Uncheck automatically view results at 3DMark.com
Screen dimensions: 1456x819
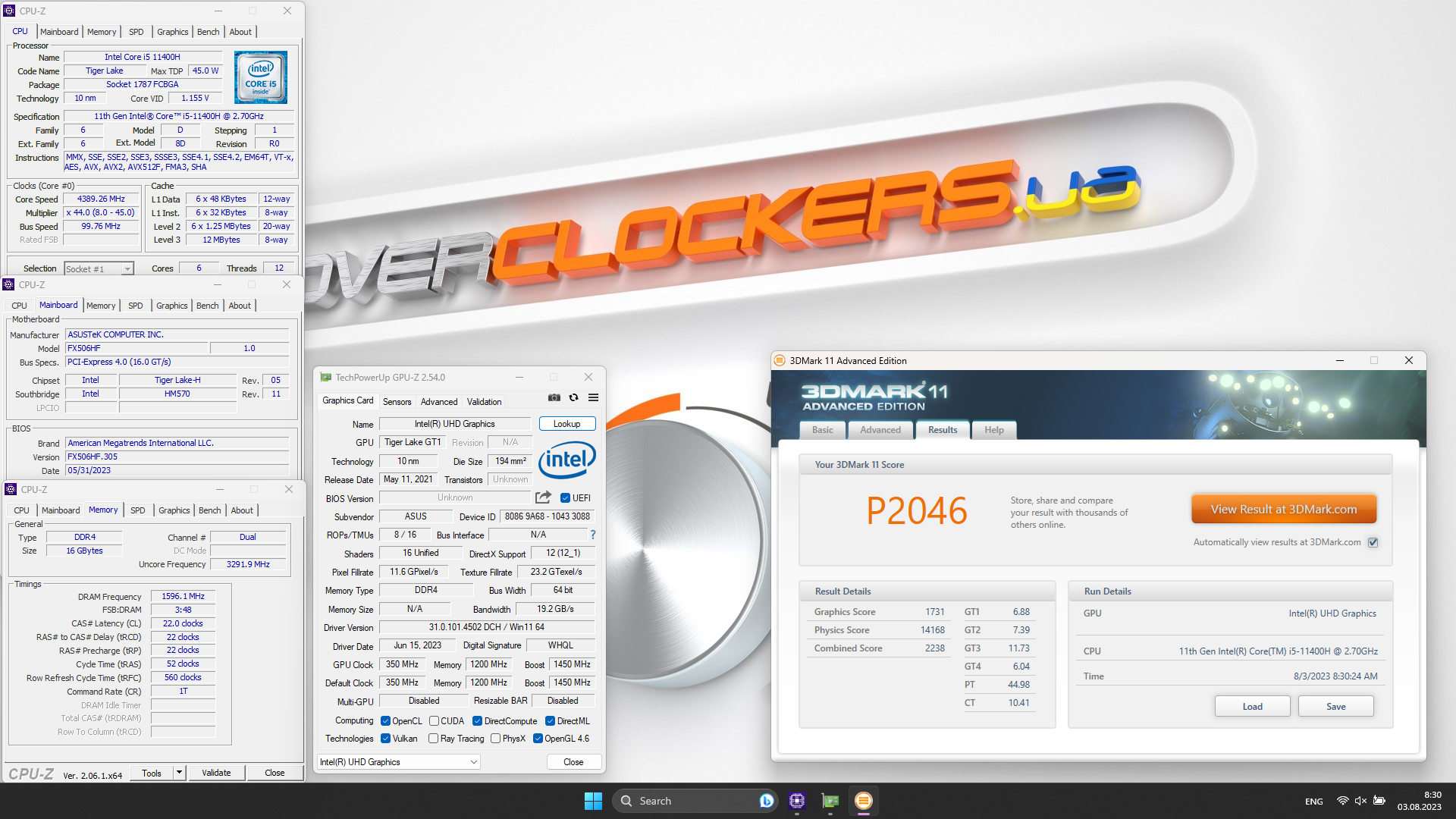pyautogui.click(x=1373, y=542)
